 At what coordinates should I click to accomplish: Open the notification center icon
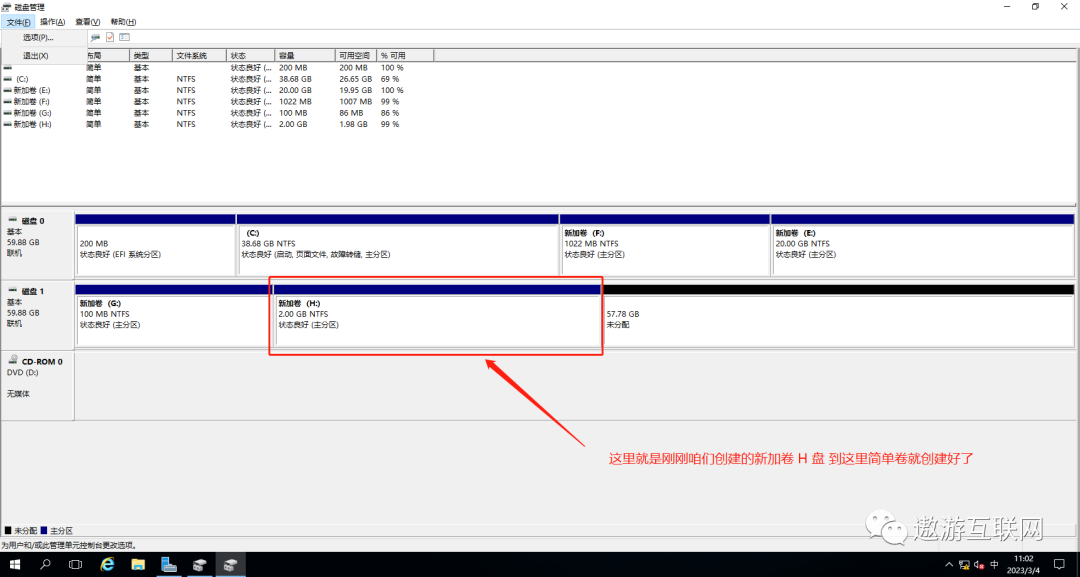click(x=1059, y=565)
